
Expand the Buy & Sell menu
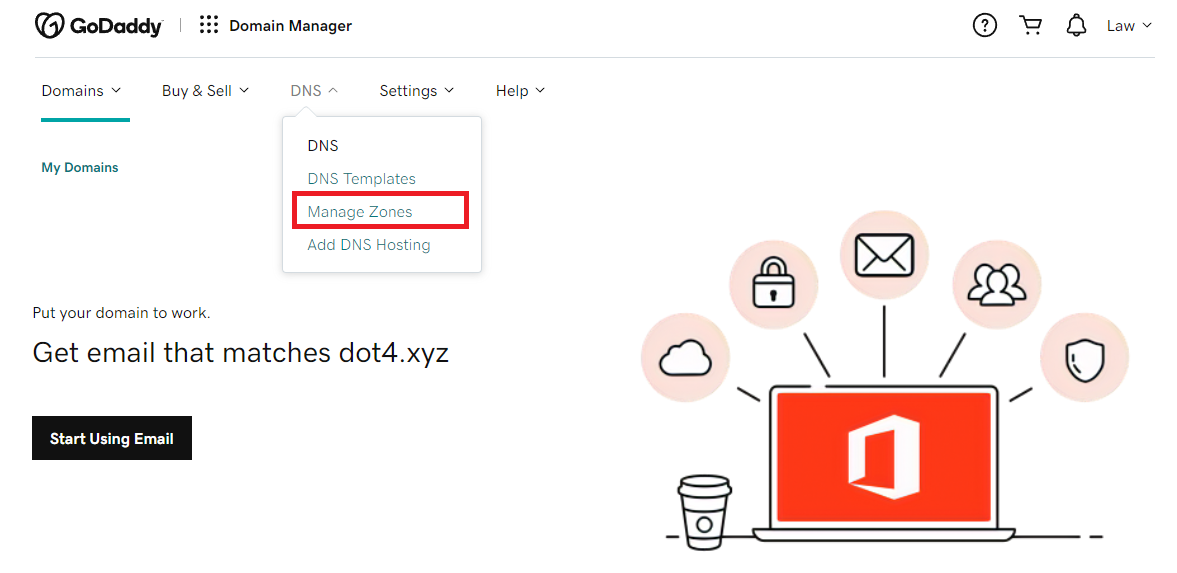pos(205,91)
